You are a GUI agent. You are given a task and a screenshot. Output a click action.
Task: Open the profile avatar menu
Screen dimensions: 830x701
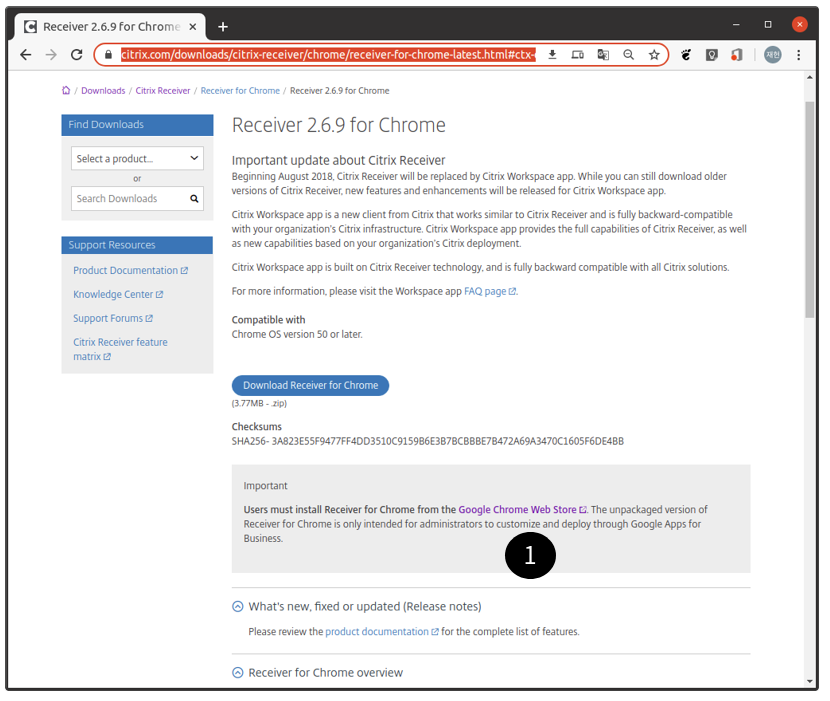pos(772,55)
